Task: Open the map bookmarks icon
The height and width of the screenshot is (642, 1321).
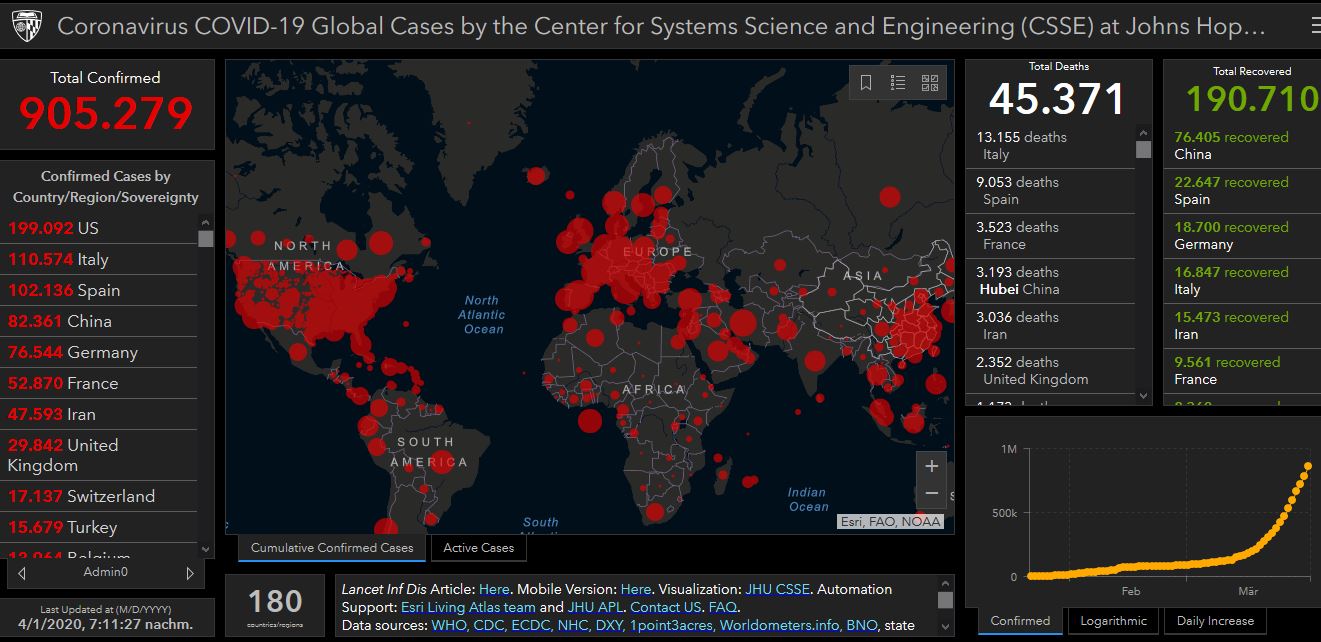Action: (866, 83)
